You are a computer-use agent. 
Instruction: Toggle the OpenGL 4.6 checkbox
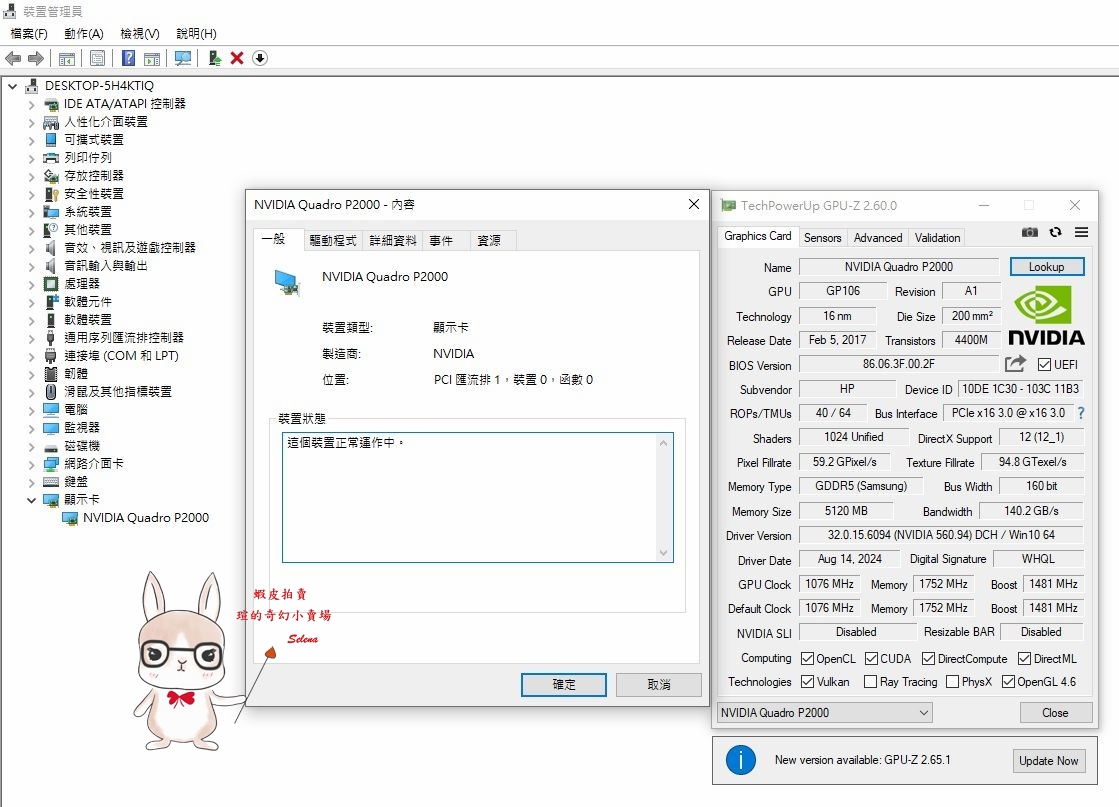[x=1008, y=681]
